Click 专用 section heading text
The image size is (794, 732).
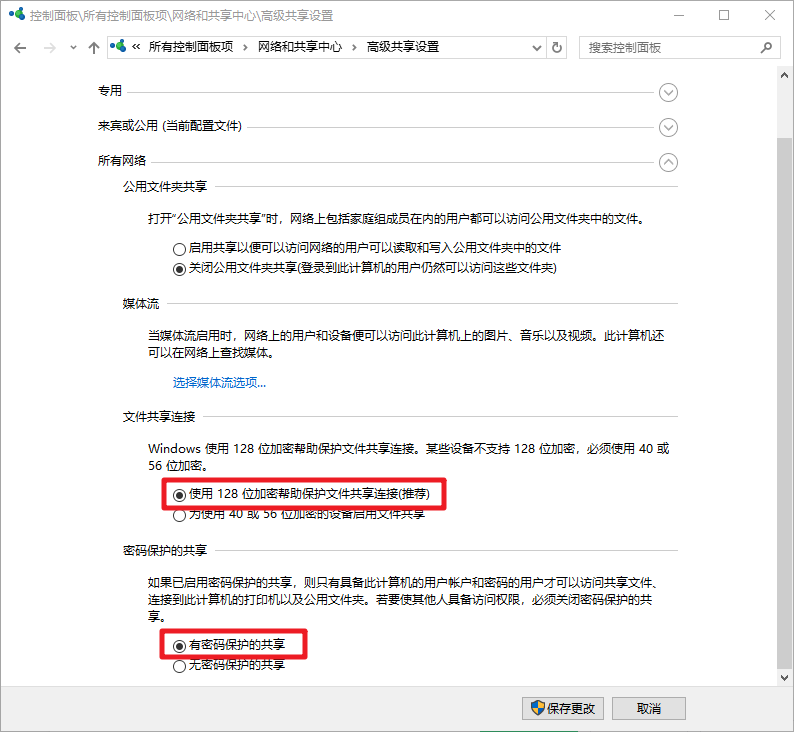tap(110, 91)
